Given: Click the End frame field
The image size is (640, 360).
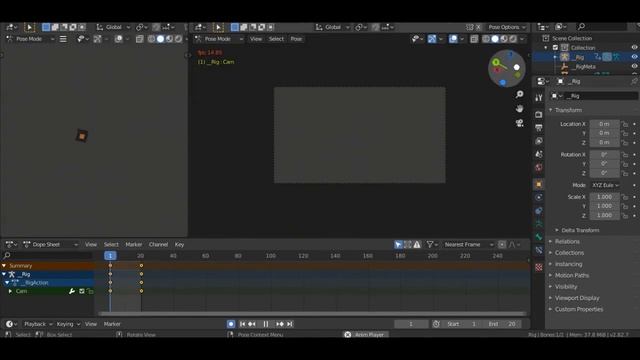Looking at the screenshot, I should [503, 324].
